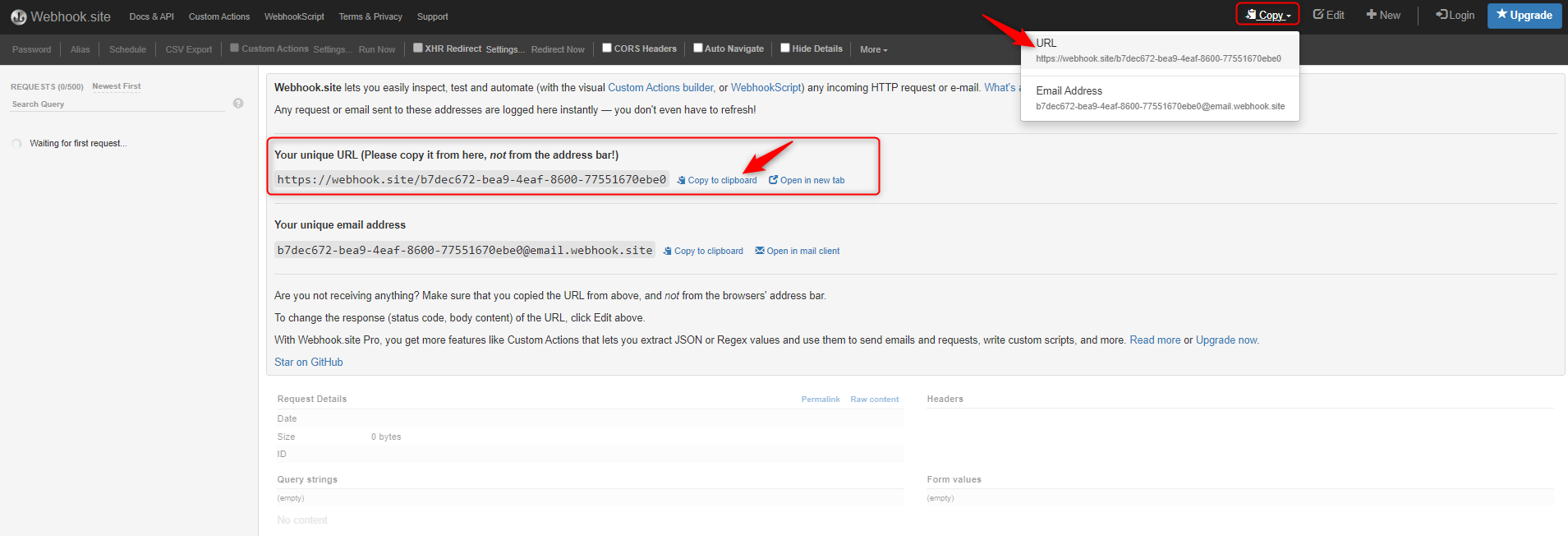
Task: Click the Webhook.site logo icon
Action: 18,17
